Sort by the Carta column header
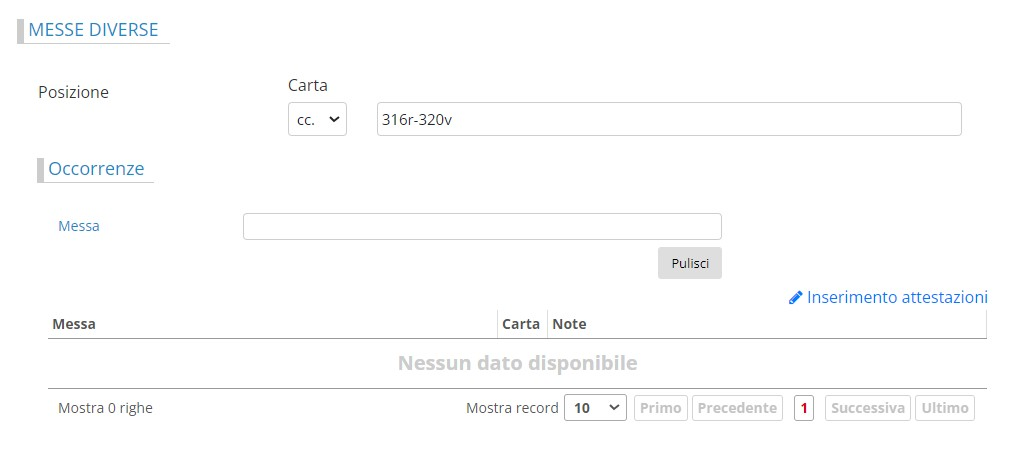1015x465 pixels. pyautogui.click(x=521, y=324)
